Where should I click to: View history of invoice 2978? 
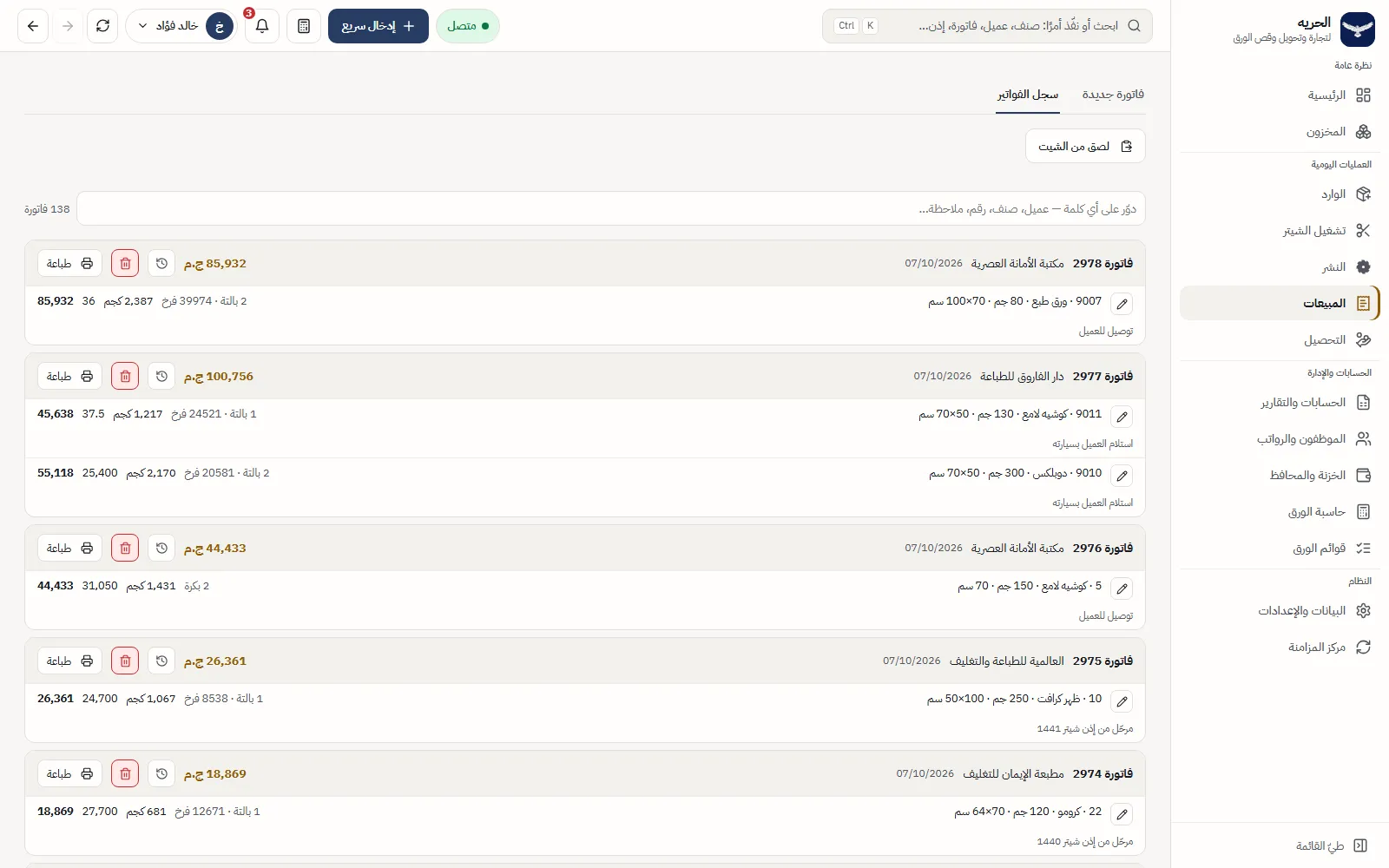coord(161,263)
